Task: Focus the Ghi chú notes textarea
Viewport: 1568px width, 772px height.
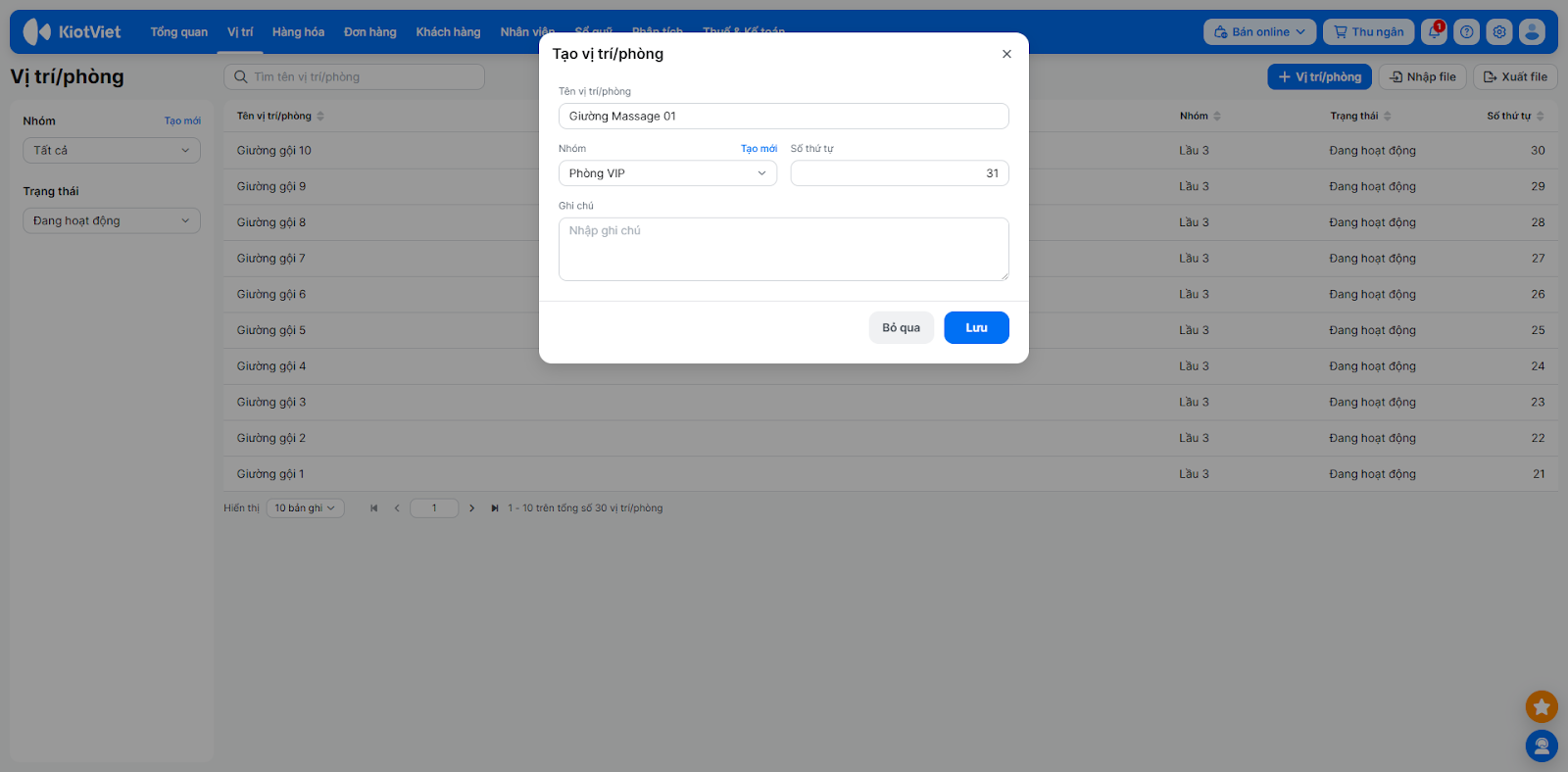Action: pyautogui.click(x=783, y=249)
